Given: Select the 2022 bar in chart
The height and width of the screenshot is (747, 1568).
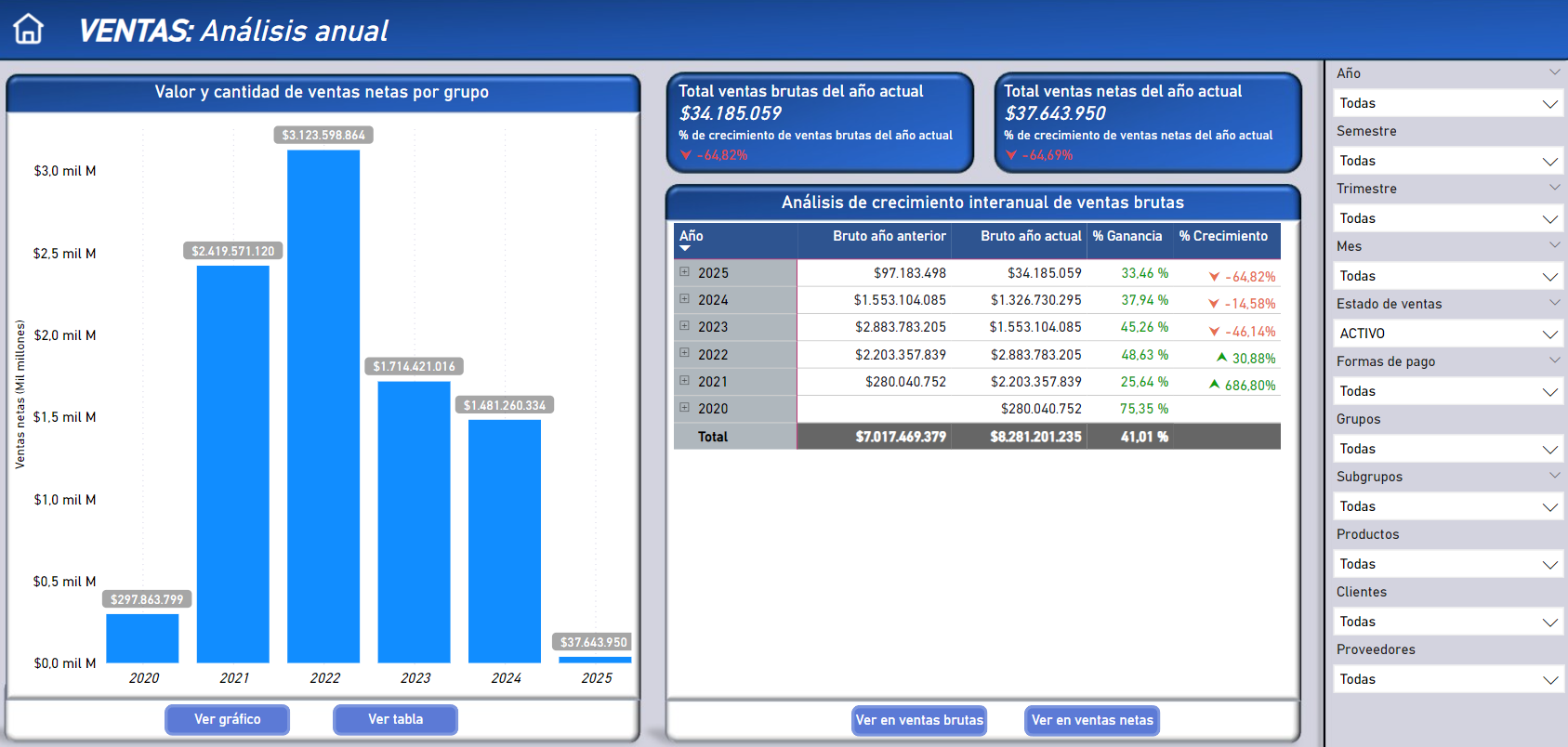Looking at the screenshot, I should pos(323,406).
